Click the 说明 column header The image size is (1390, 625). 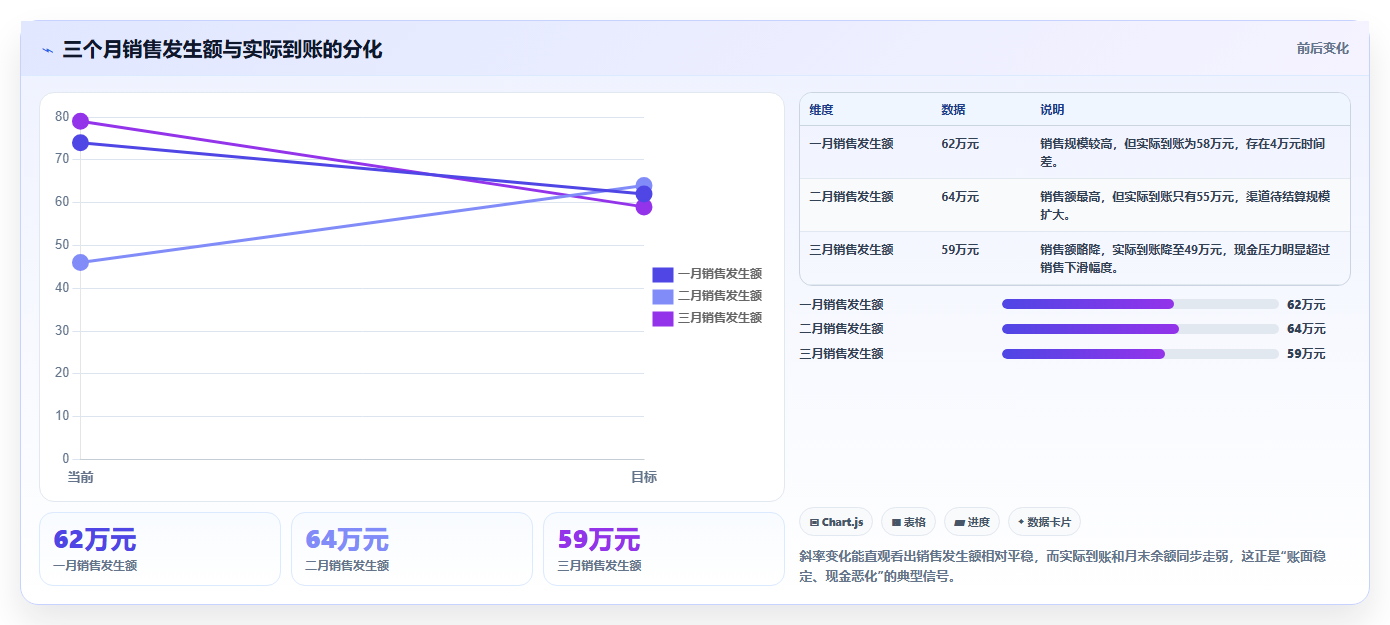point(1052,110)
